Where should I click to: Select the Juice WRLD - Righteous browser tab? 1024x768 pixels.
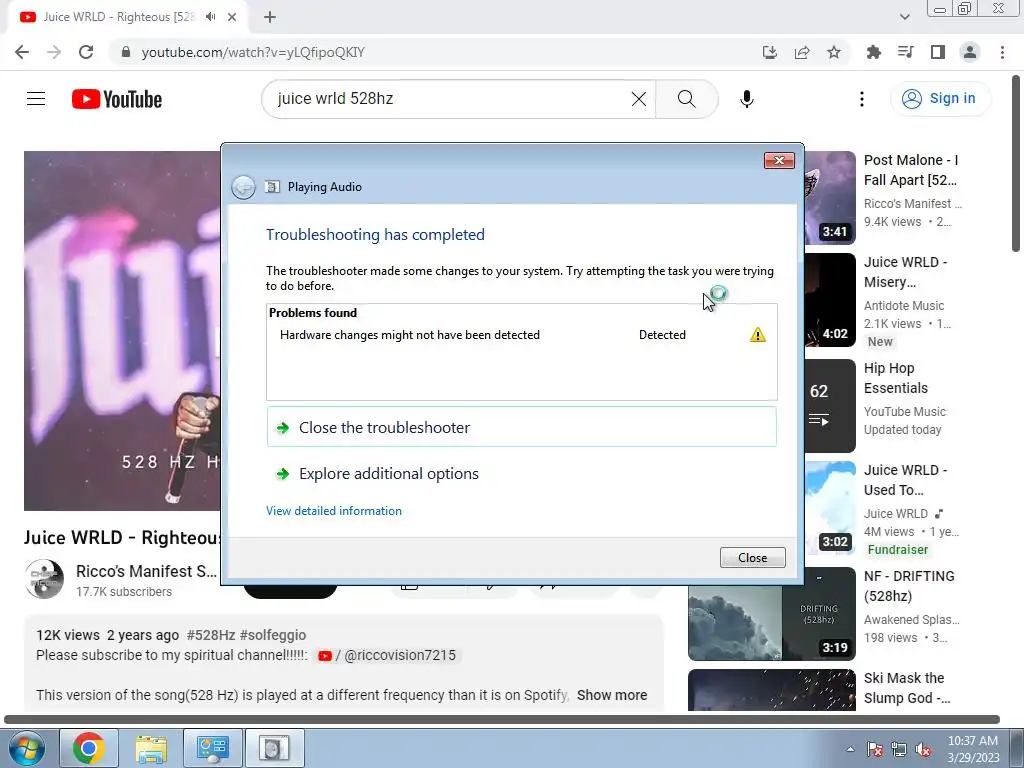coord(127,17)
